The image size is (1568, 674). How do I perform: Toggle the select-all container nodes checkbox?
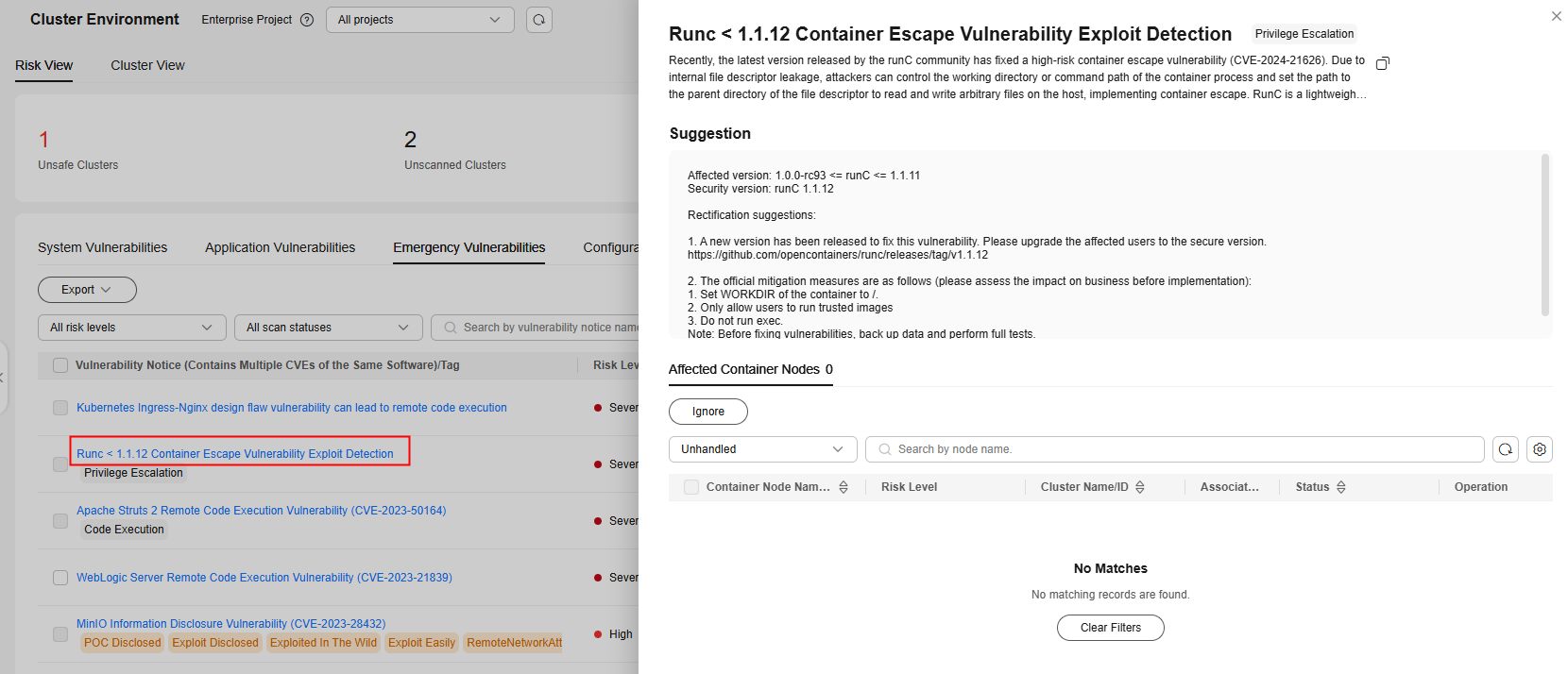691,487
